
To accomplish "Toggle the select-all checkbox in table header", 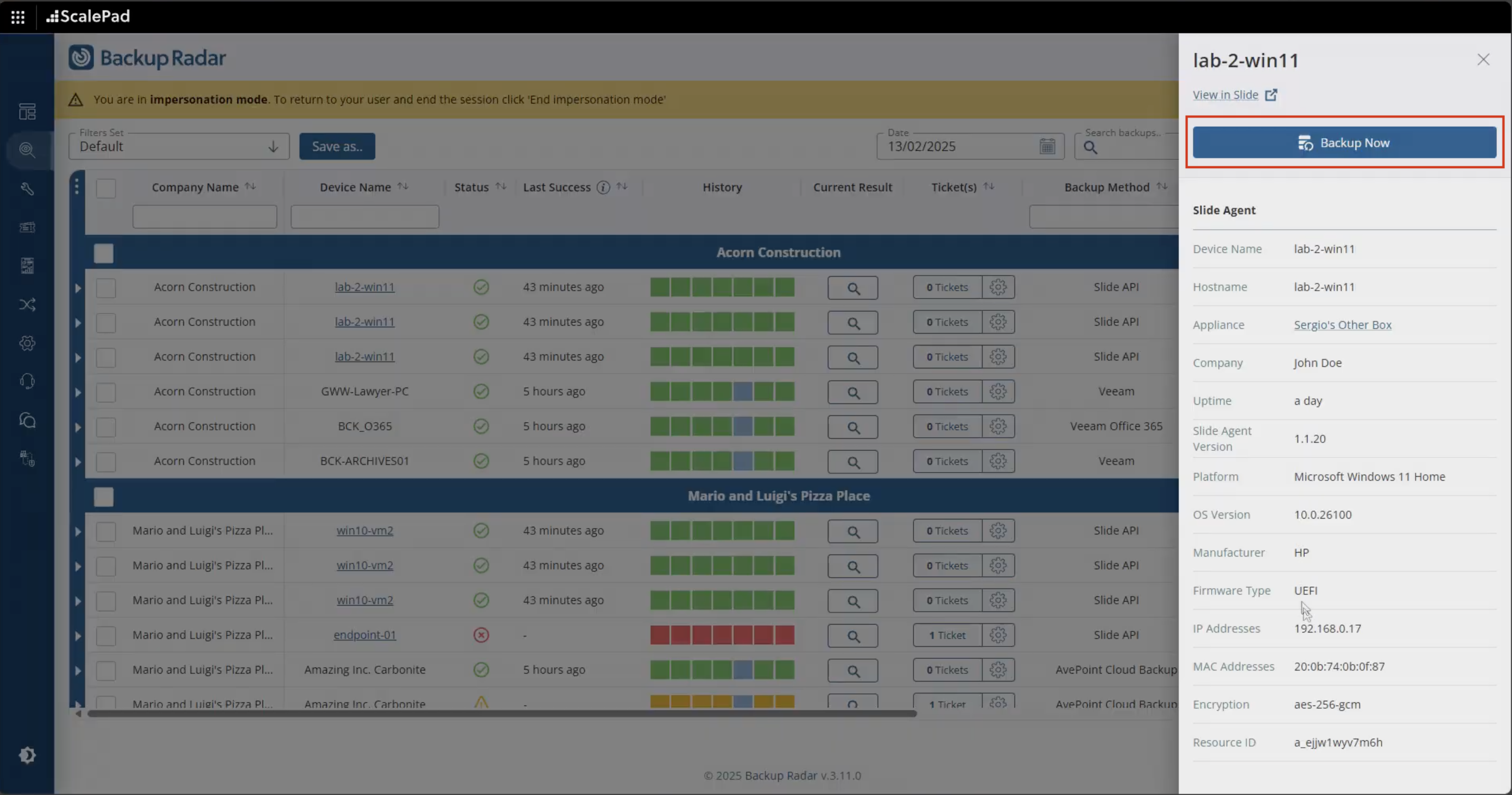I will 106,188.
